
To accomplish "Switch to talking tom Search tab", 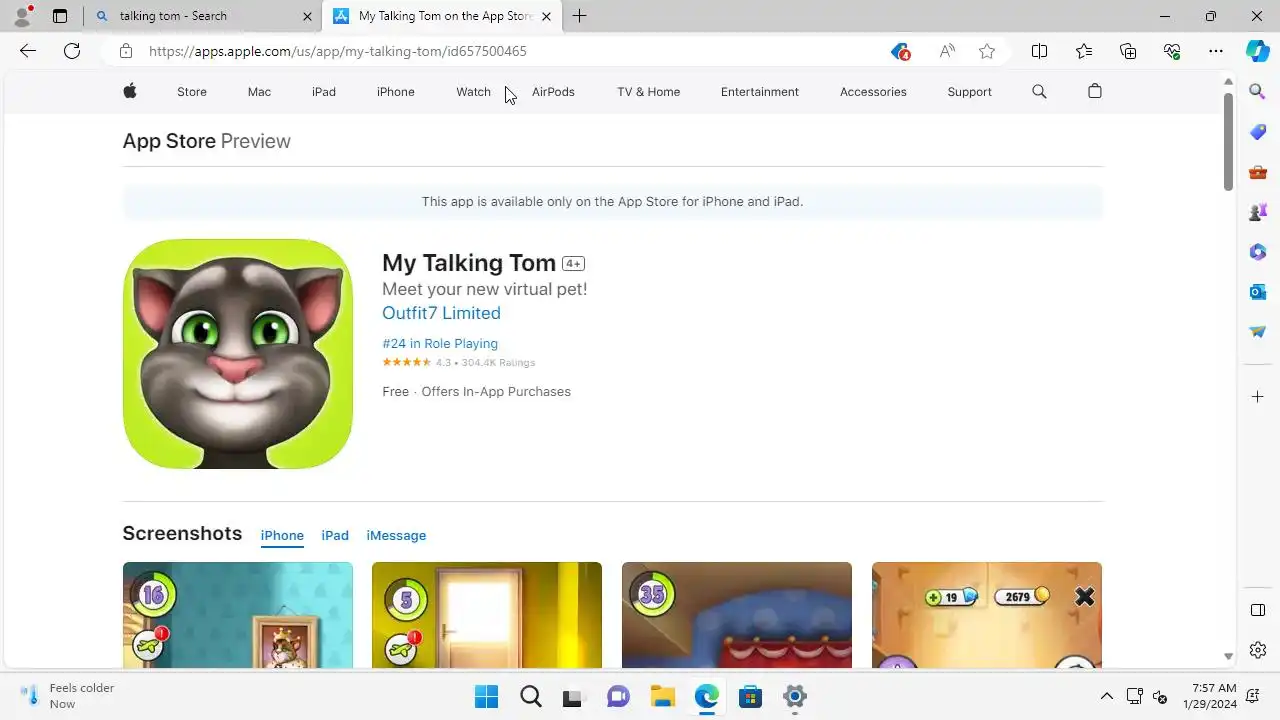I will click(202, 16).
